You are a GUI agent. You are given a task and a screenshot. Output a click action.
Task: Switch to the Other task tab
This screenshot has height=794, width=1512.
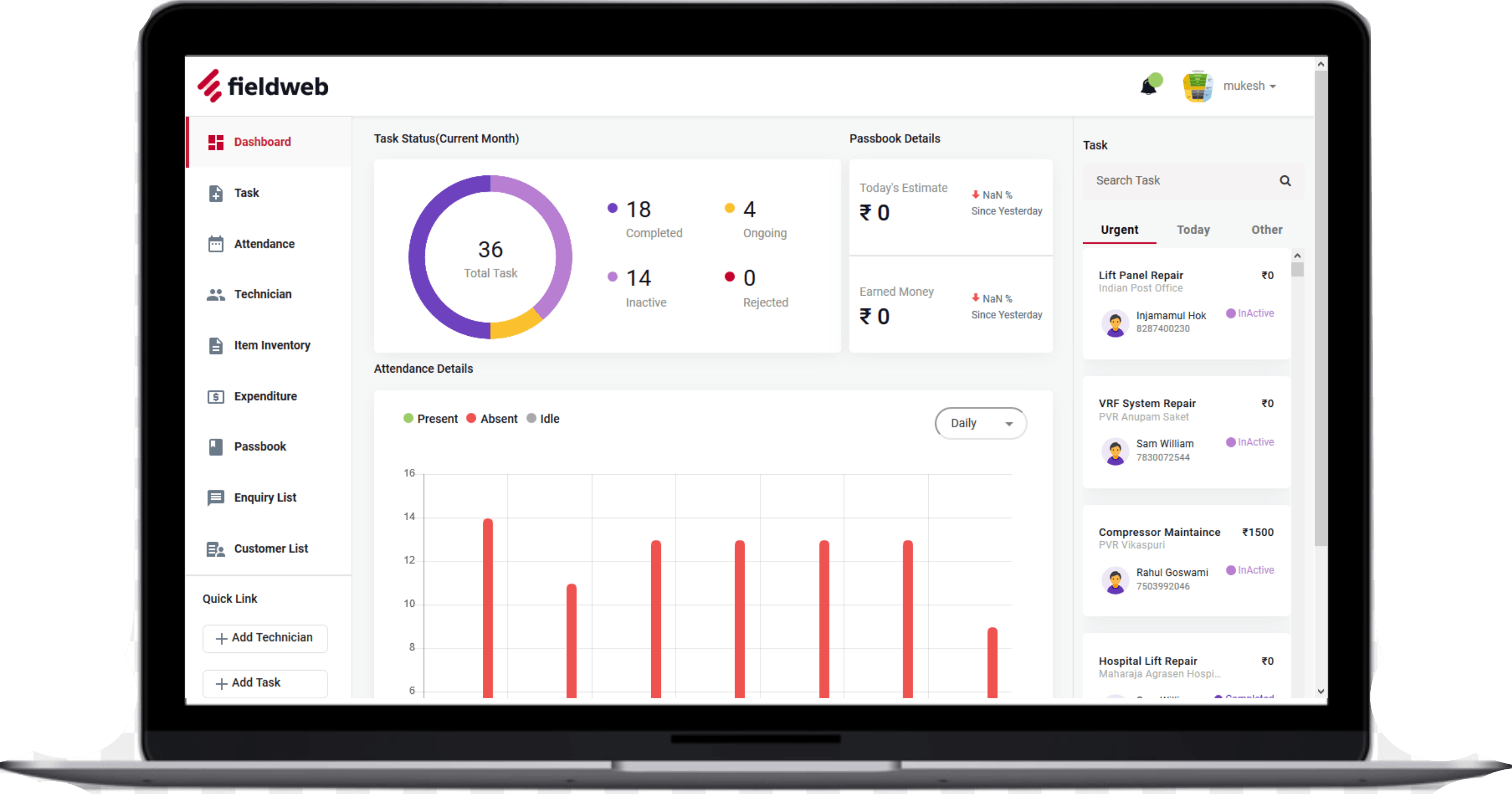[x=1266, y=230]
